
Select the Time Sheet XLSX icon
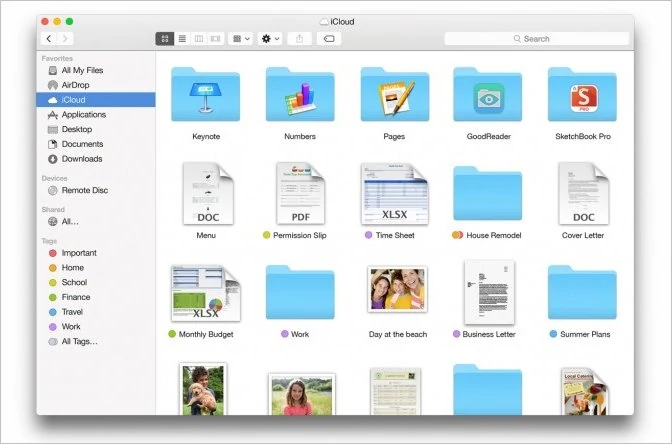pyautogui.click(x=395, y=194)
